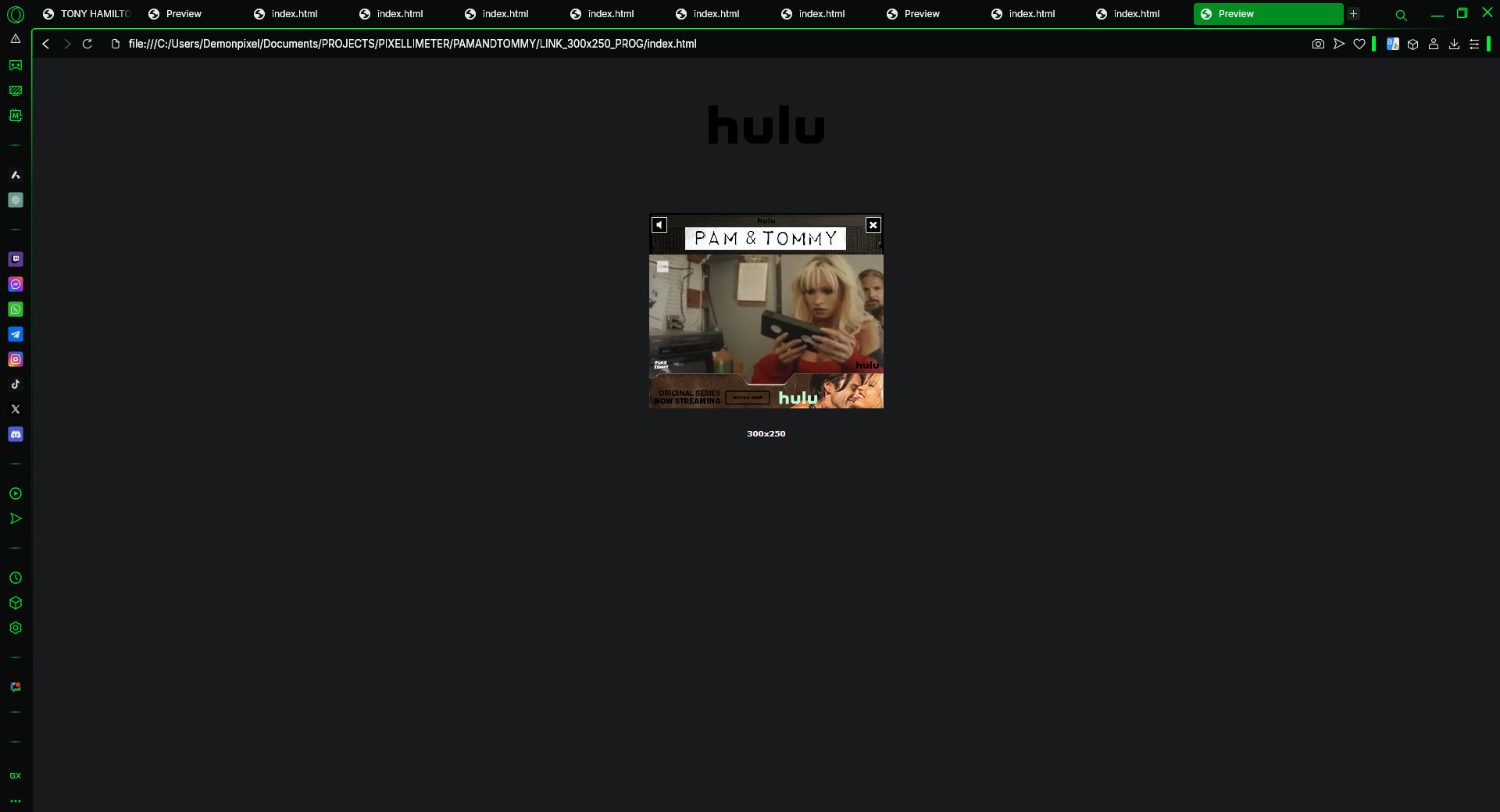Open Easy Setup sliders icon

[1474, 45]
